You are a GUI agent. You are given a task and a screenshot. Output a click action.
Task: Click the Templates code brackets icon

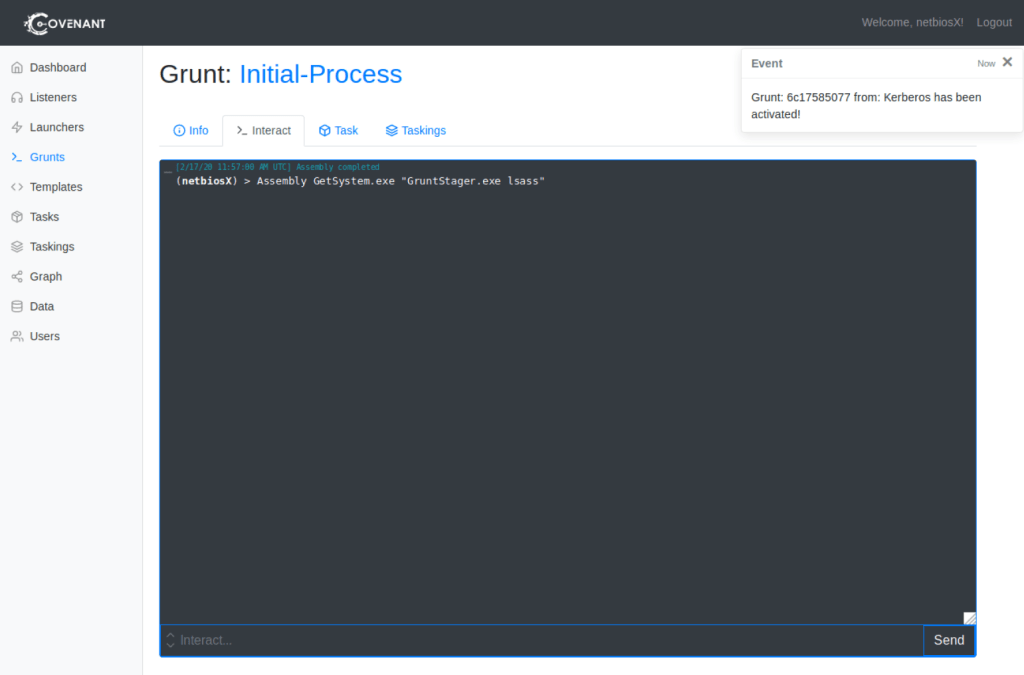click(x=17, y=187)
